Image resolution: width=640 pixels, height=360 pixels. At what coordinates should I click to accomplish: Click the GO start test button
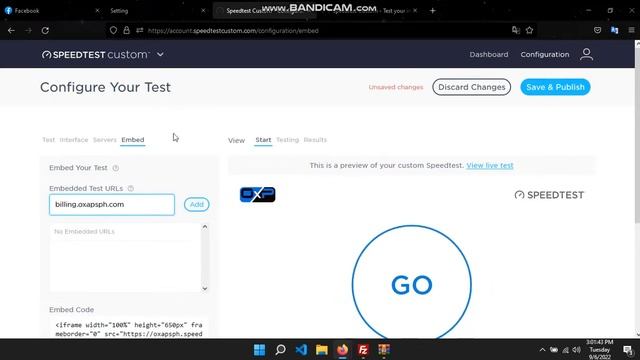pyautogui.click(x=411, y=285)
